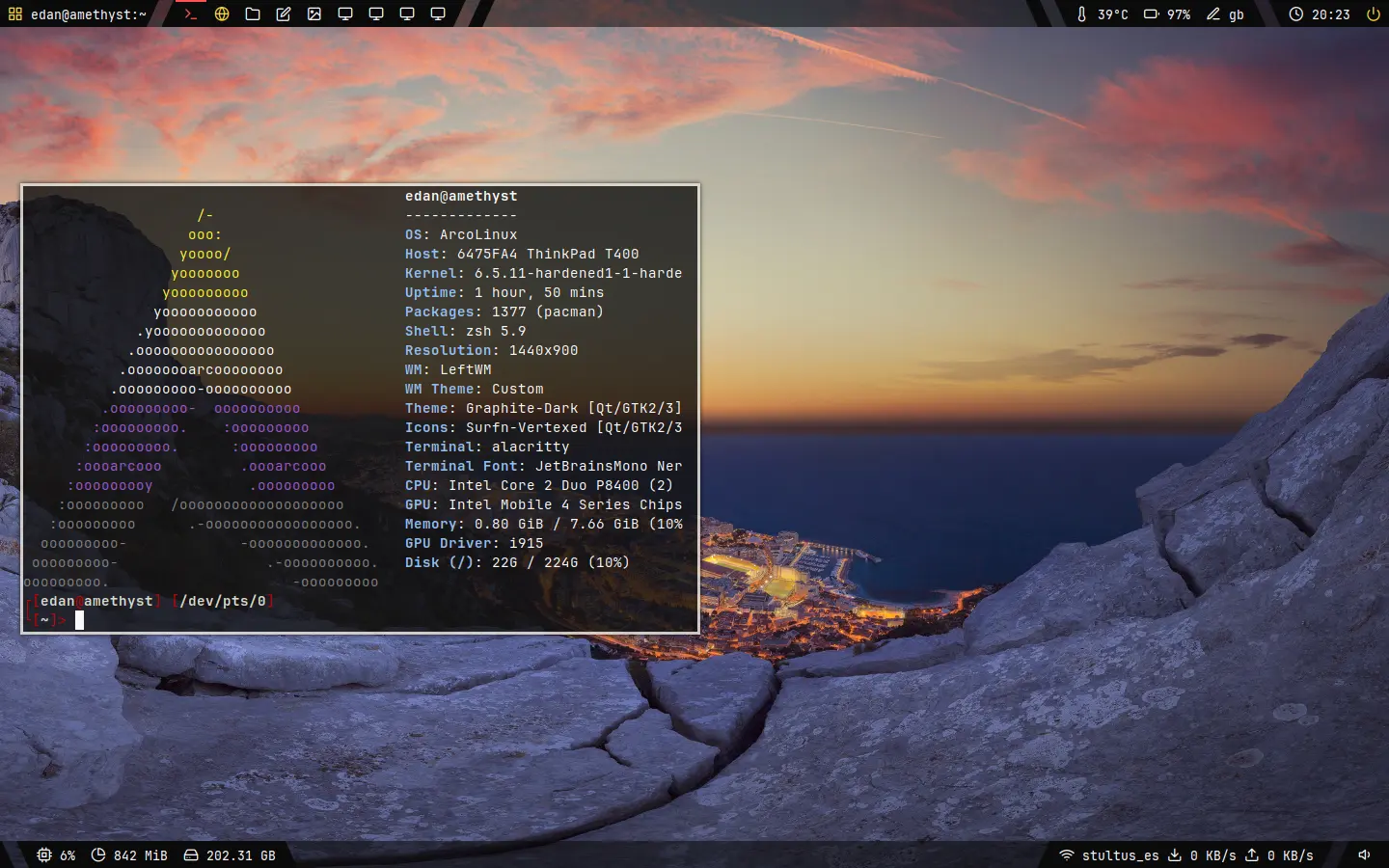Viewport: 1389px width, 868px height.
Task: Click the 'WM: LeftWM' line
Action: [x=449, y=369]
